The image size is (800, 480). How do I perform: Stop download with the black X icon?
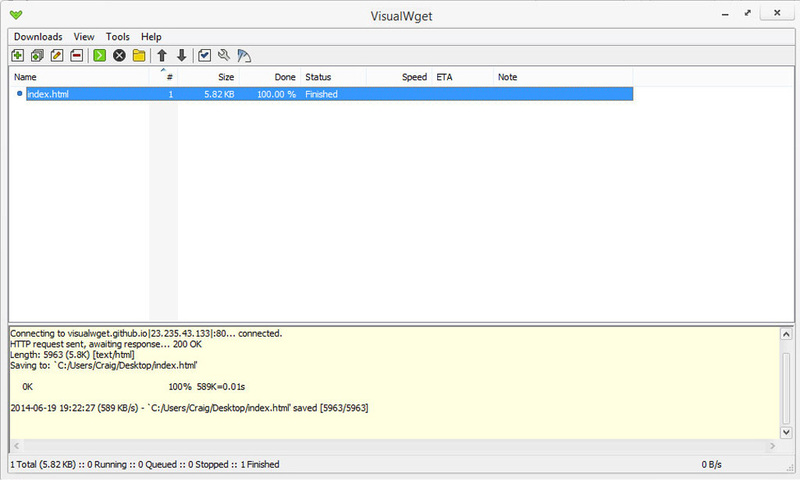119,55
